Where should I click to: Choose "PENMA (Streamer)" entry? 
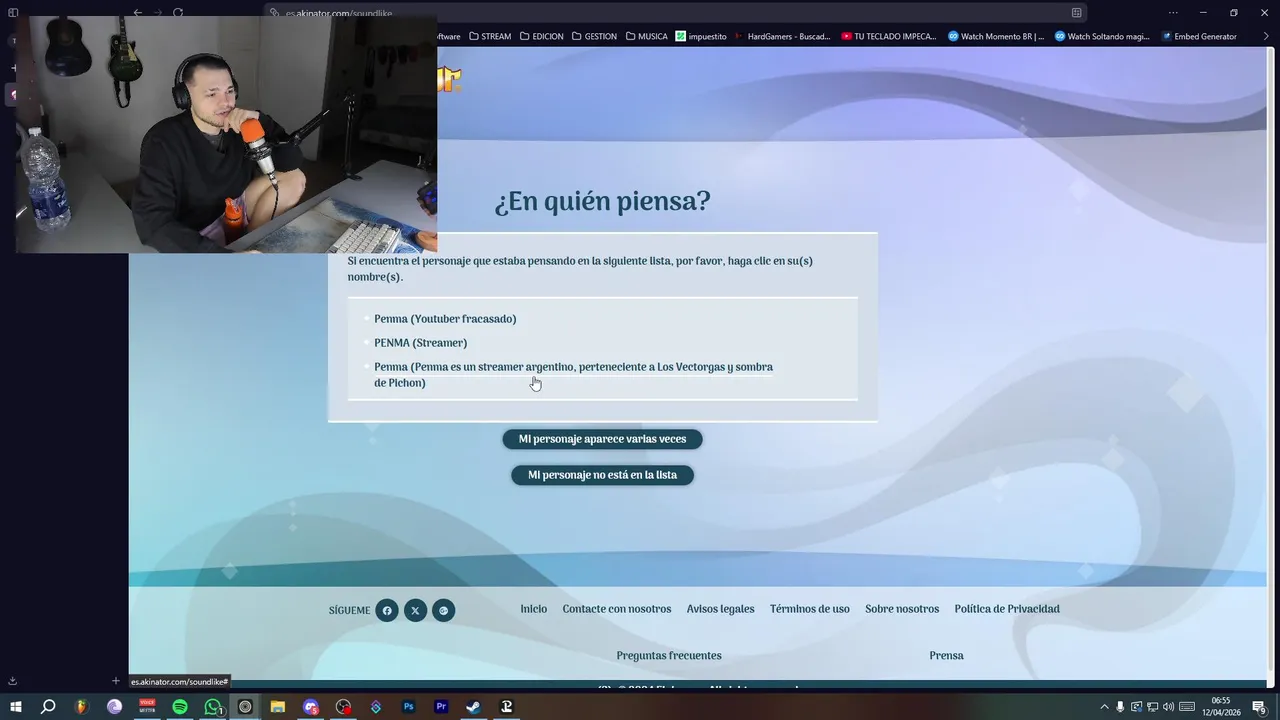420,343
